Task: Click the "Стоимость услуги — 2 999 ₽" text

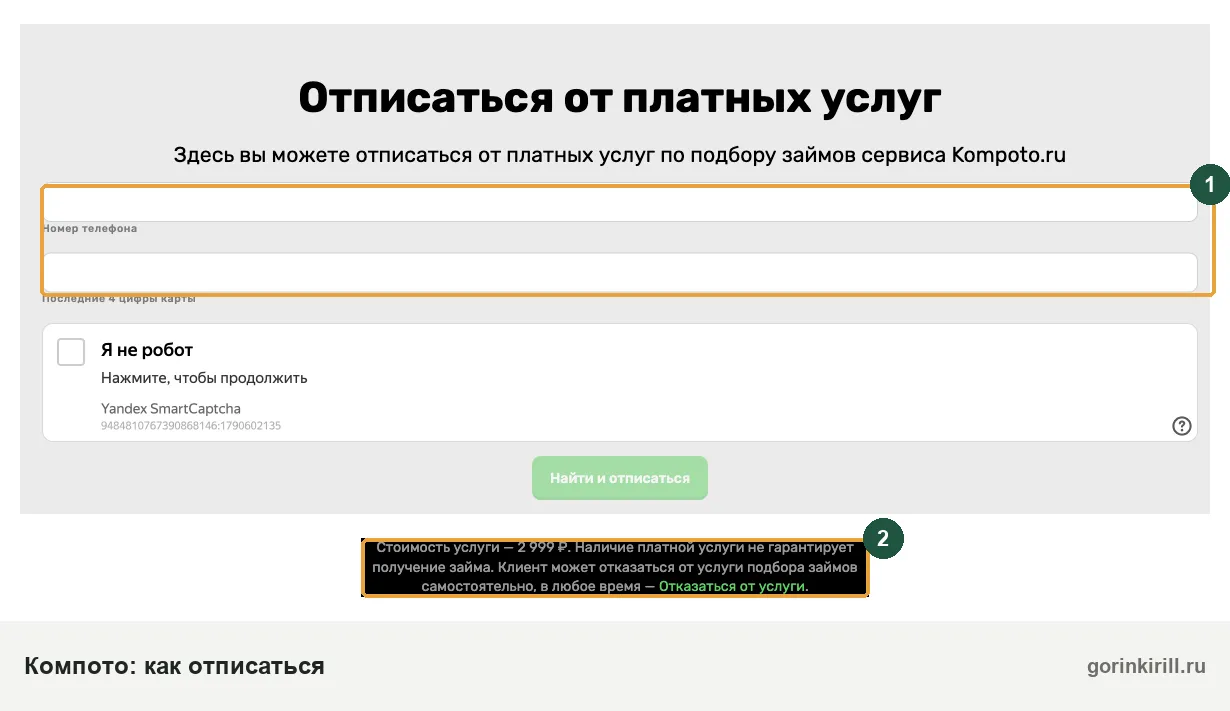Action: click(473, 548)
